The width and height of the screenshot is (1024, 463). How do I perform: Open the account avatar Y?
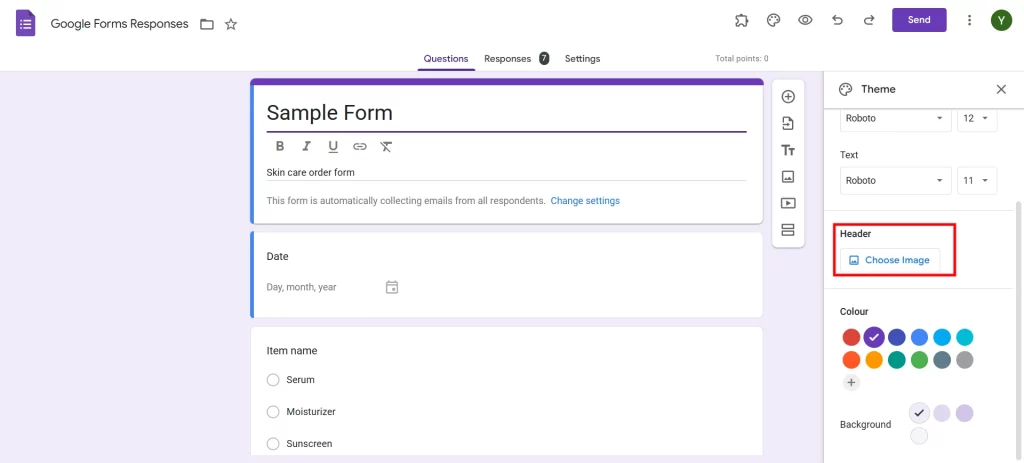click(x=1001, y=20)
